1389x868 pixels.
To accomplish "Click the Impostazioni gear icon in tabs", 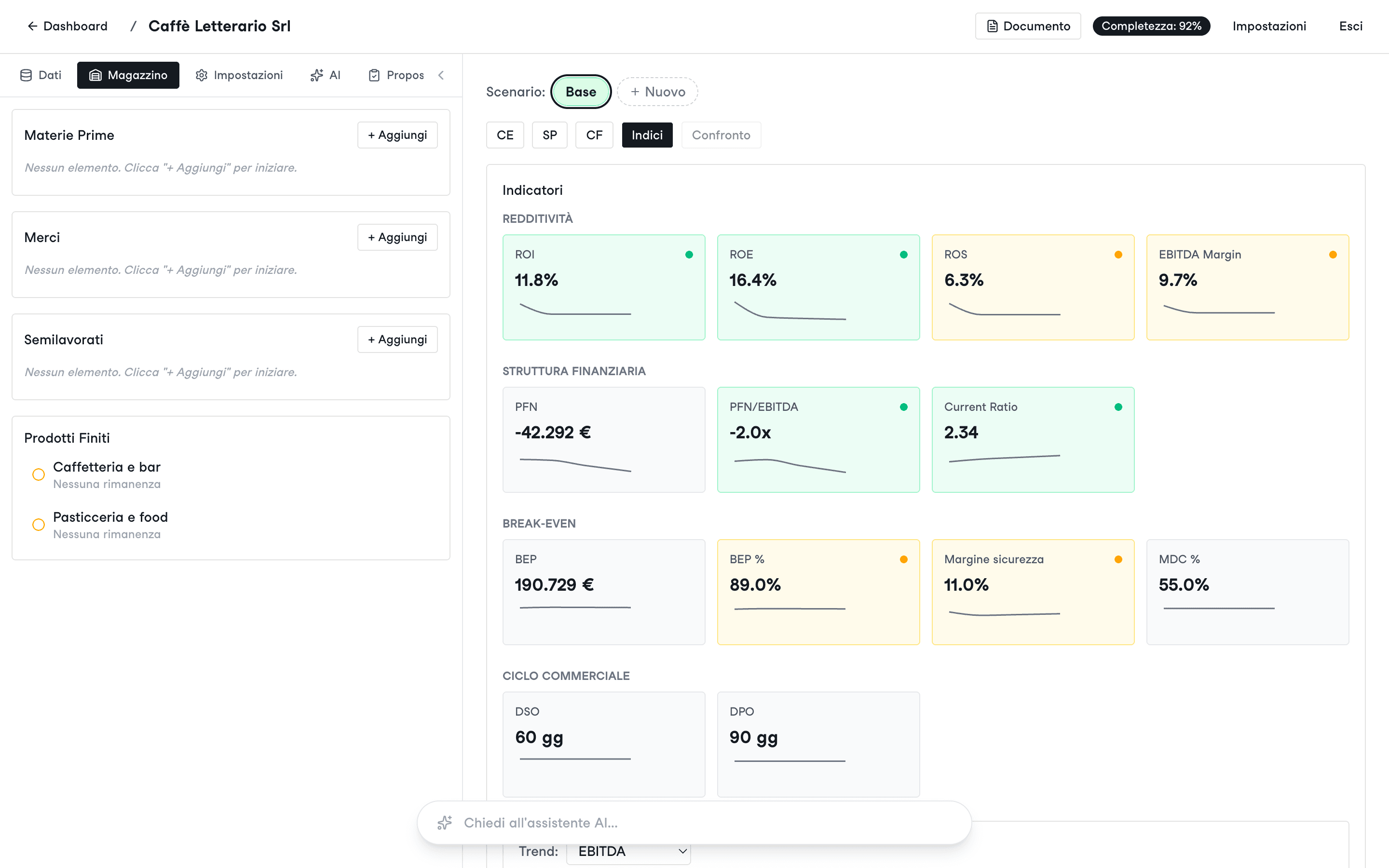I will click(x=202, y=75).
